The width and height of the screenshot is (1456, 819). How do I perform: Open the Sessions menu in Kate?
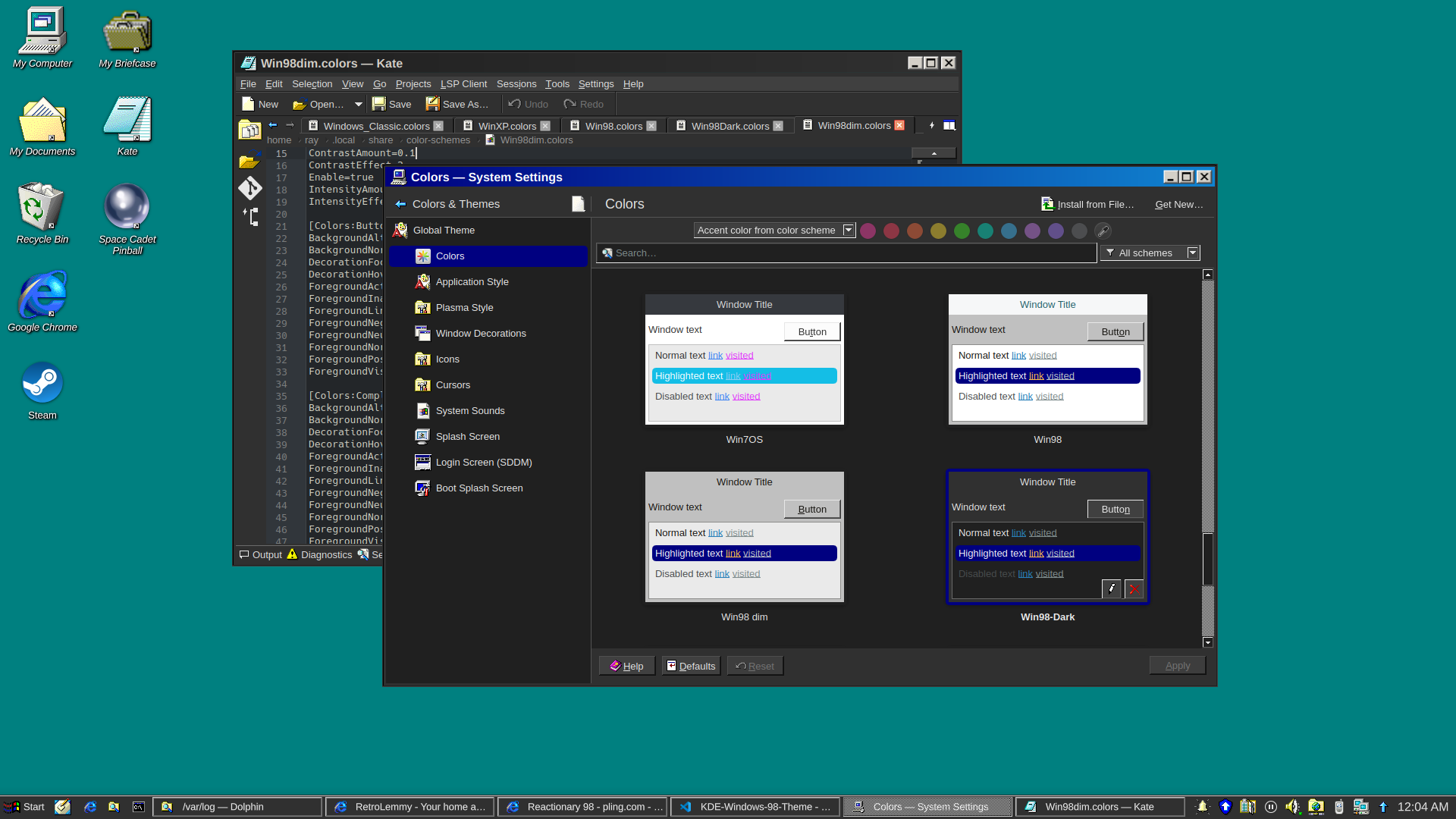pos(516,84)
